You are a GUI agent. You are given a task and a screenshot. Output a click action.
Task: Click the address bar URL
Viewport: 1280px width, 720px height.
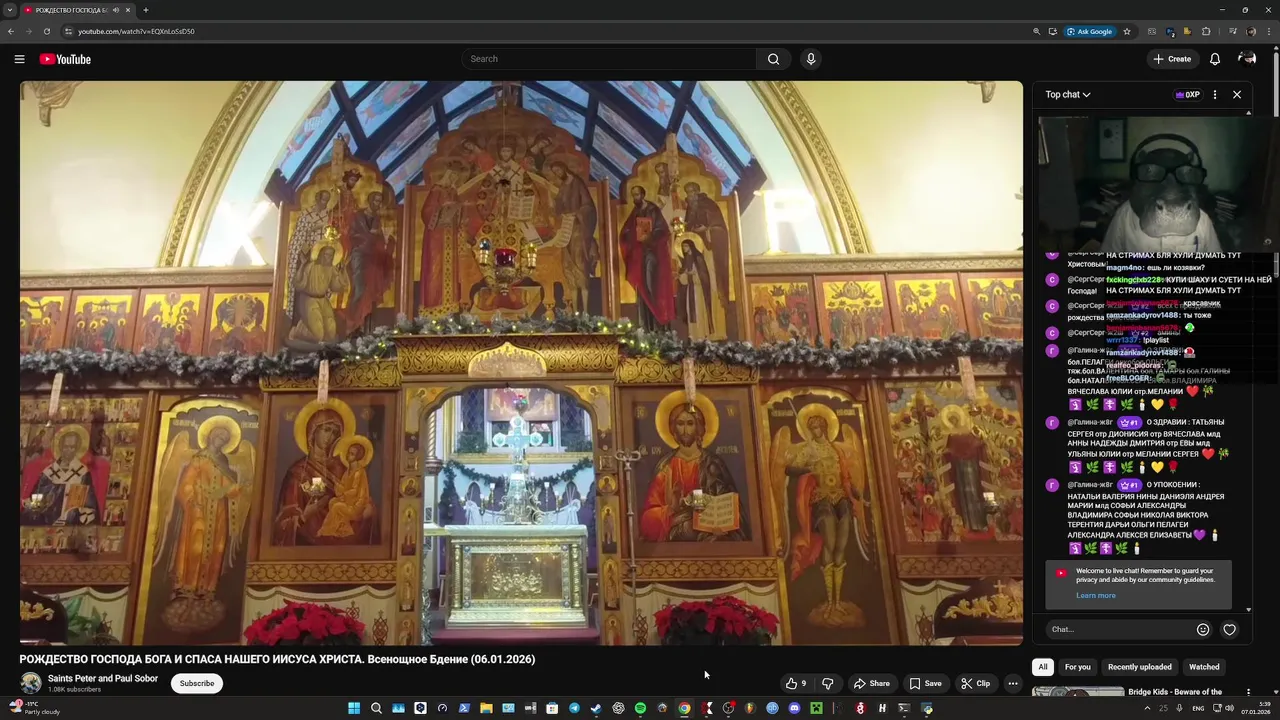pos(136,31)
